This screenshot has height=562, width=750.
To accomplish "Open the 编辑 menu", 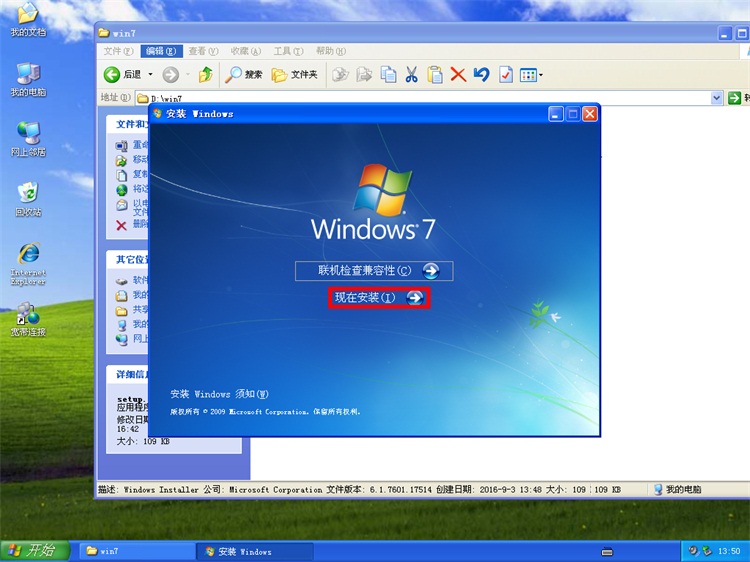I will pos(161,51).
